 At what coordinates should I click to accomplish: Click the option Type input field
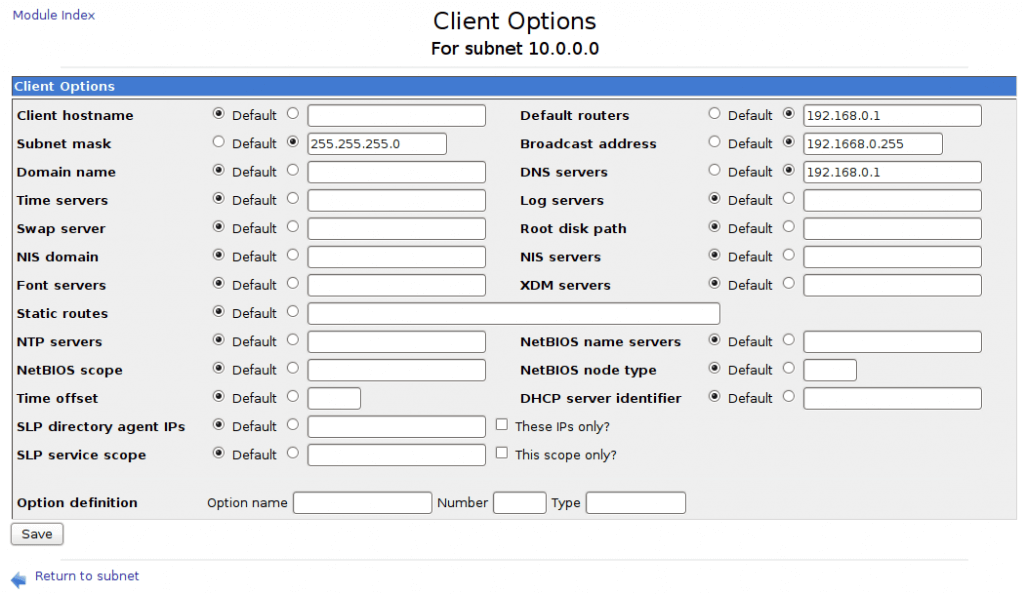point(635,503)
